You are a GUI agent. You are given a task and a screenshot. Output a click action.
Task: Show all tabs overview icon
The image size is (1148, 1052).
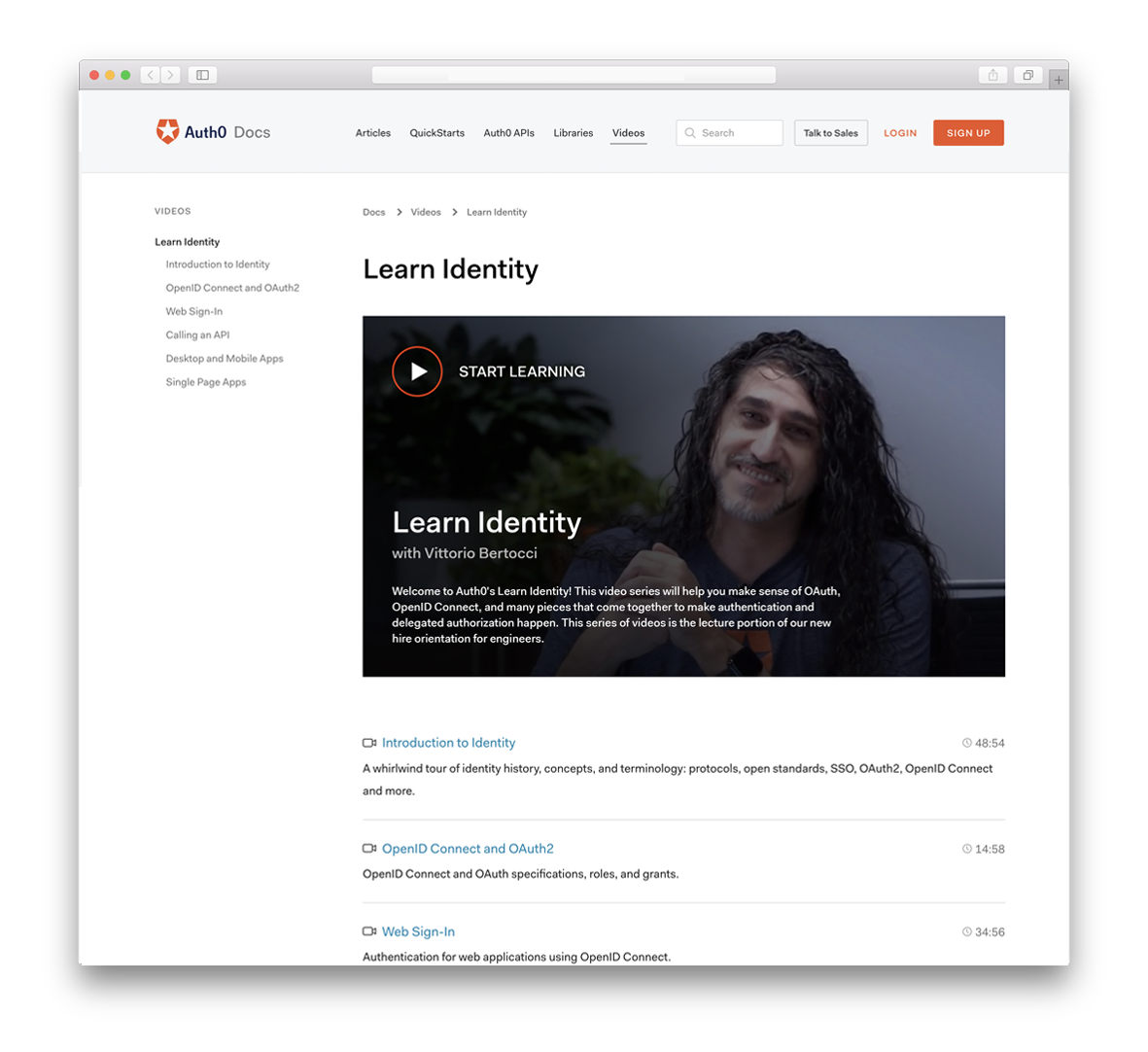pos(1027,75)
